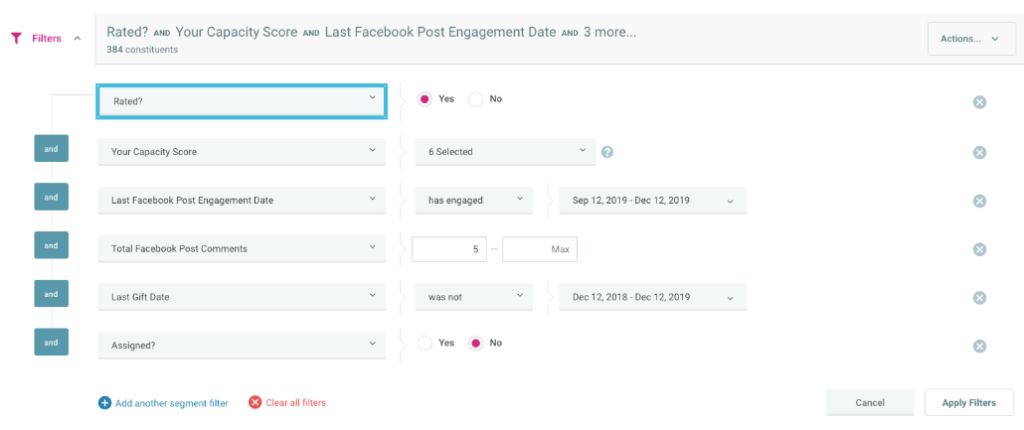Remove the Your Capacity Score filter
This screenshot has width=1024, height=430.
[x=980, y=152]
